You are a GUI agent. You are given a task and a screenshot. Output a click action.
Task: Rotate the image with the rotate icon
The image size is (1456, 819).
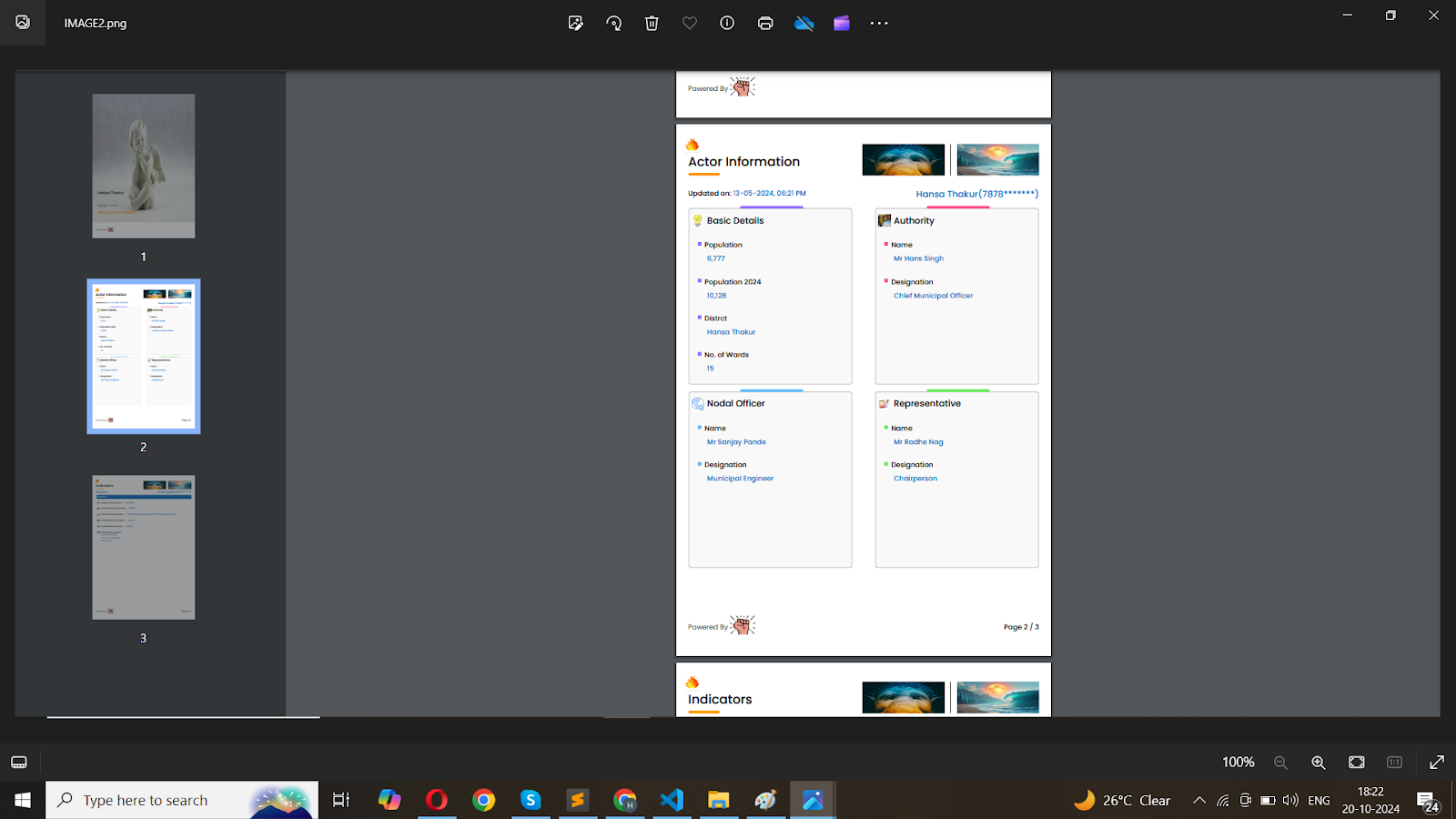point(614,24)
